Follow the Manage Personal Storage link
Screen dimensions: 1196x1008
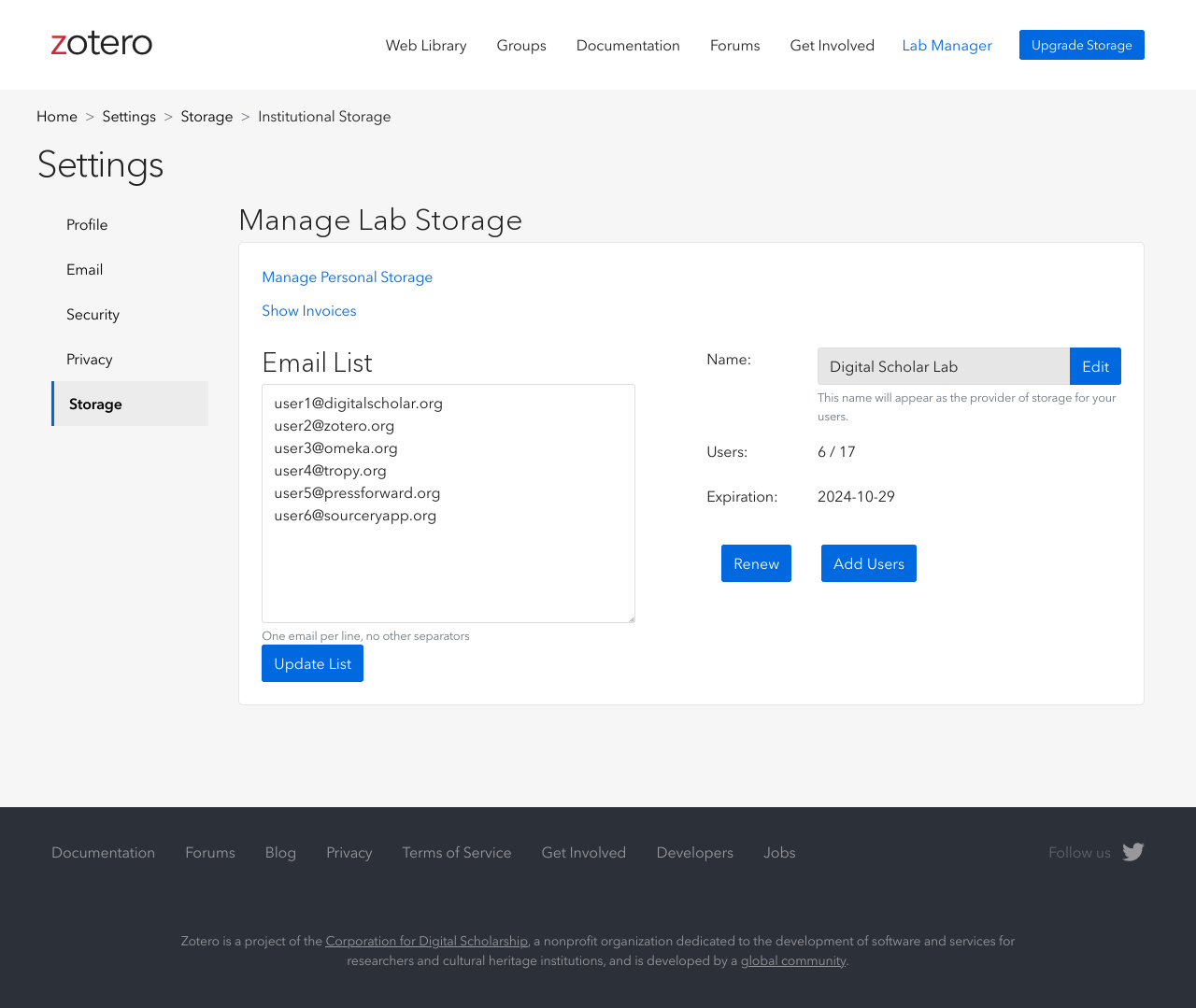click(x=348, y=277)
